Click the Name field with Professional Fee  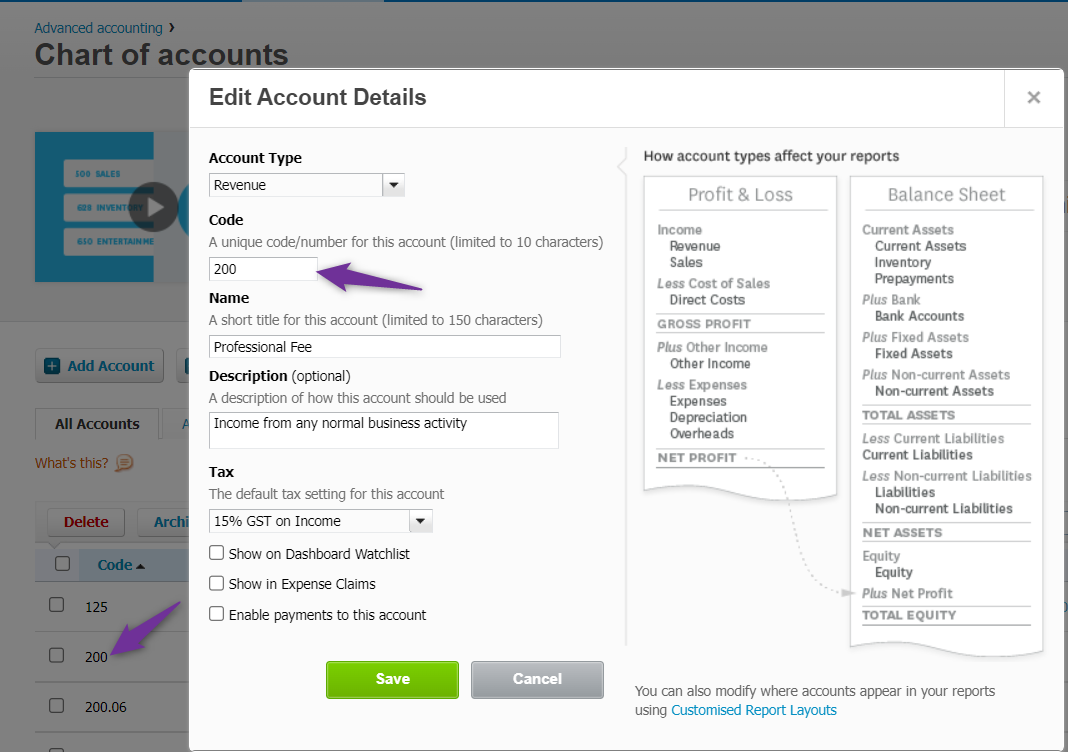pos(384,347)
